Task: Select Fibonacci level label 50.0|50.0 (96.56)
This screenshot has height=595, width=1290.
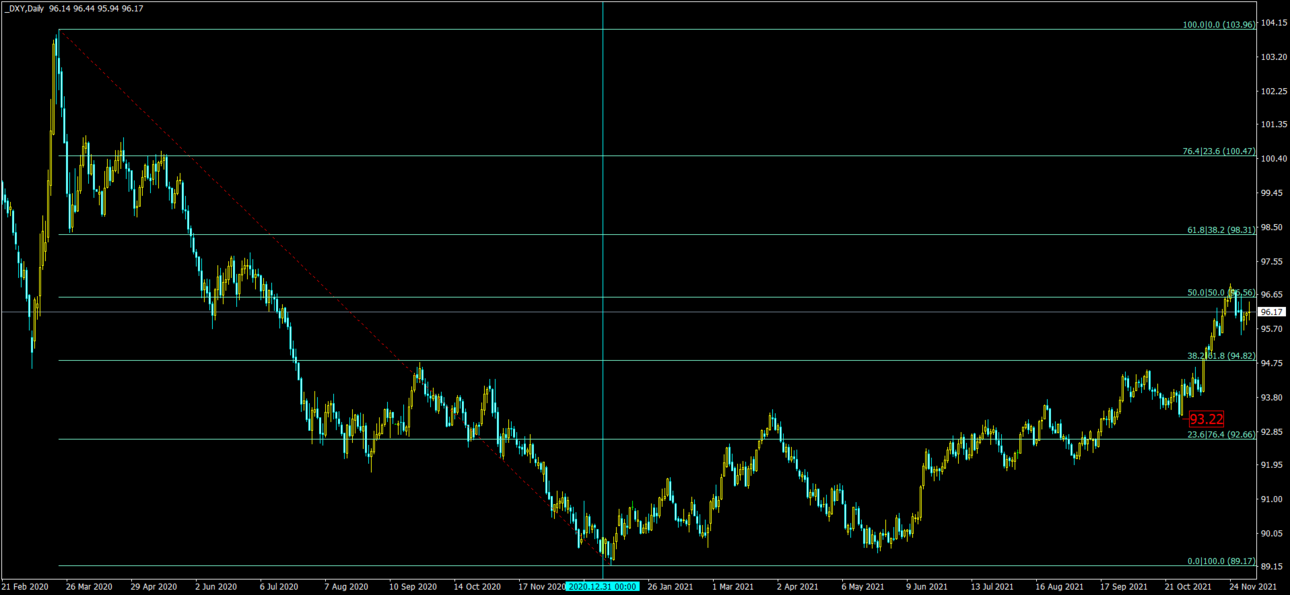Action: 1221,292
